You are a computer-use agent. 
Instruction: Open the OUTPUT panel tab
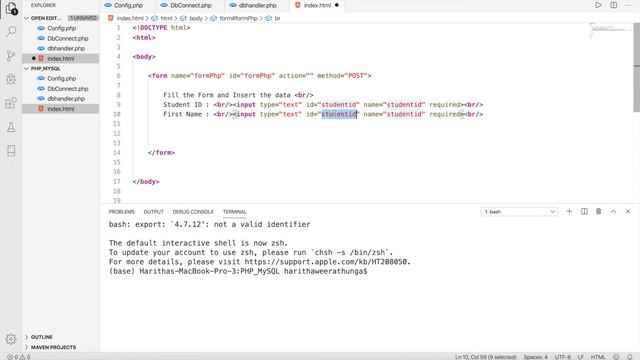point(153,212)
